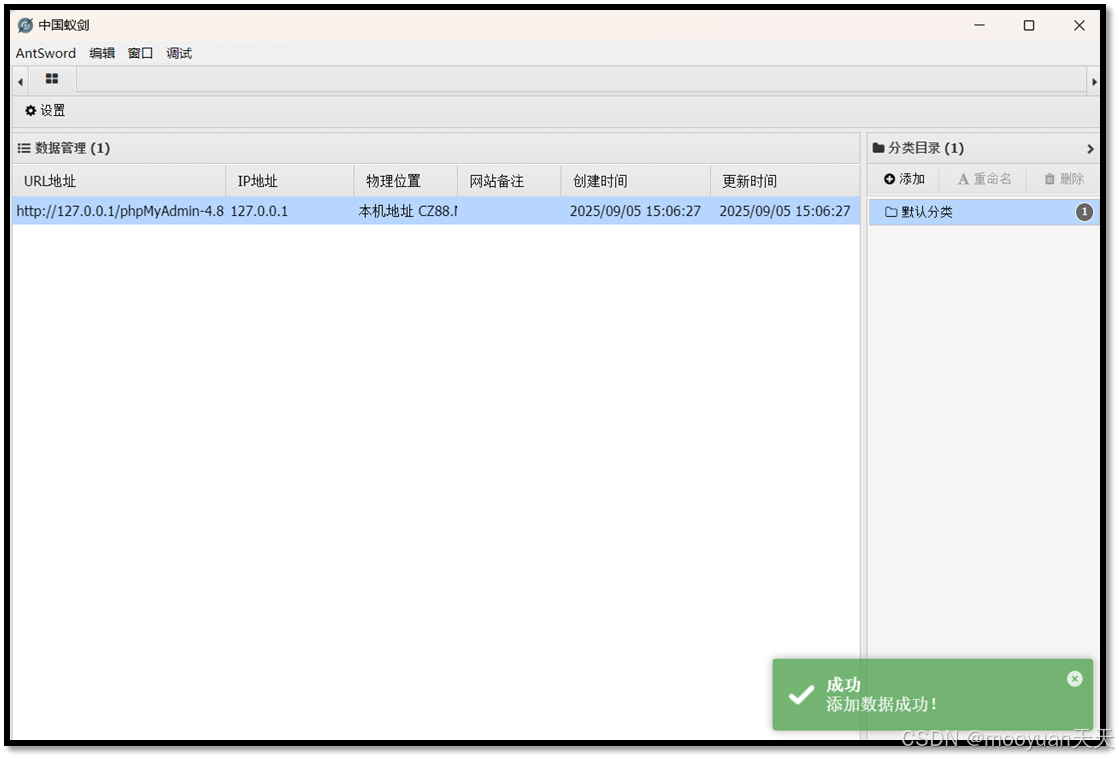The height and width of the screenshot is (759, 1119).
Task: Open the 窗口 menu
Action: point(141,54)
